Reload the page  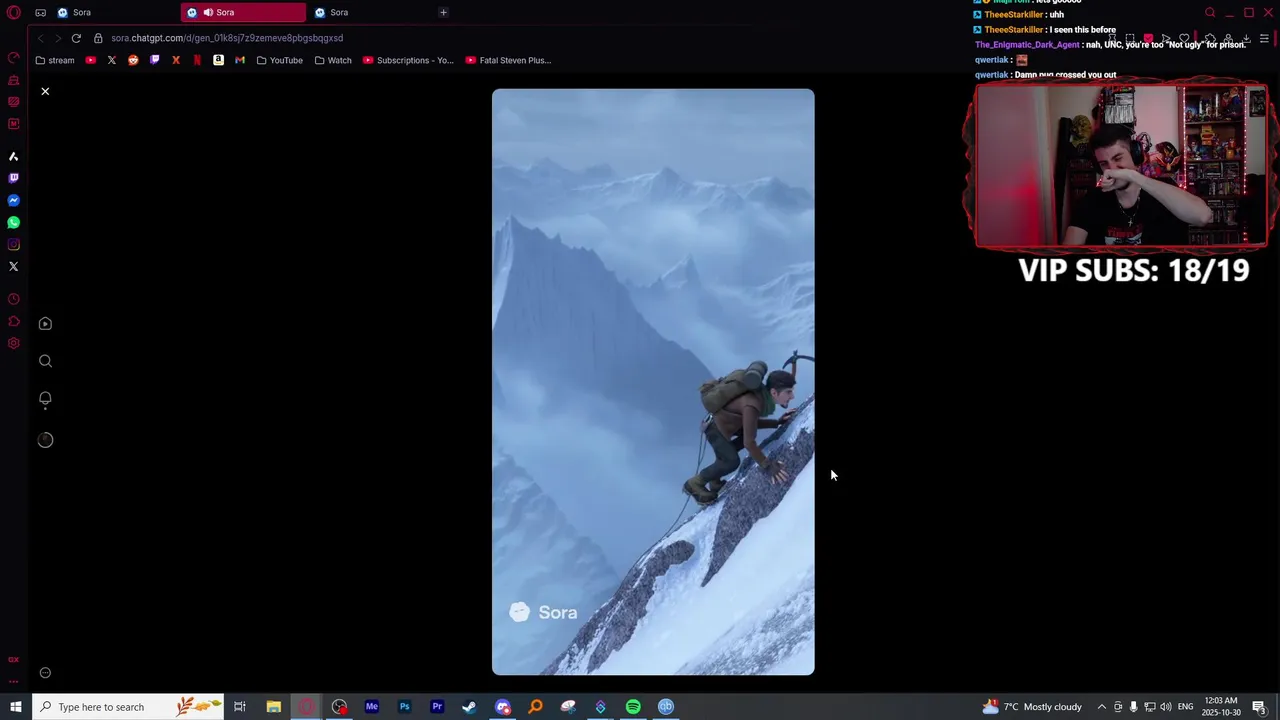pos(76,38)
